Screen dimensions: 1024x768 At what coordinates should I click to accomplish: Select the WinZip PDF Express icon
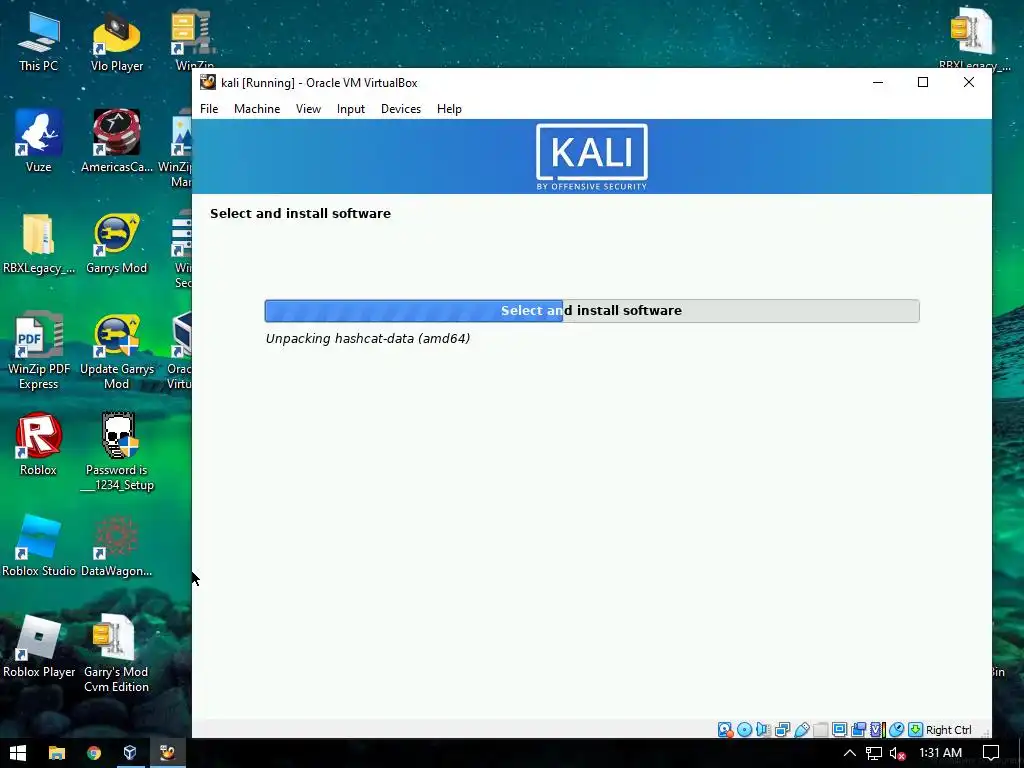coord(38,350)
